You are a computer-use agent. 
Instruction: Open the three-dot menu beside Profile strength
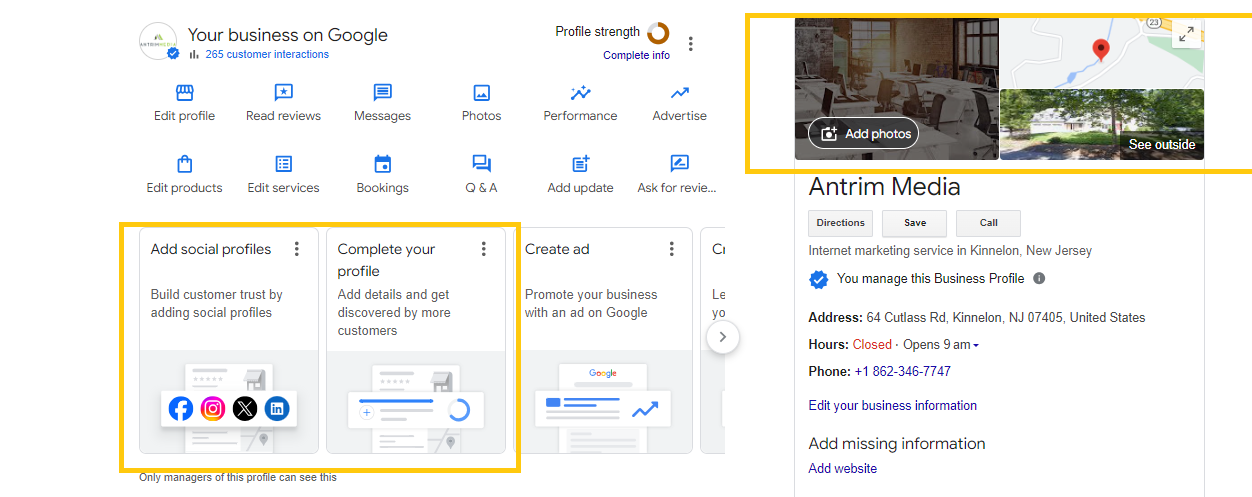[x=691, y=44]
